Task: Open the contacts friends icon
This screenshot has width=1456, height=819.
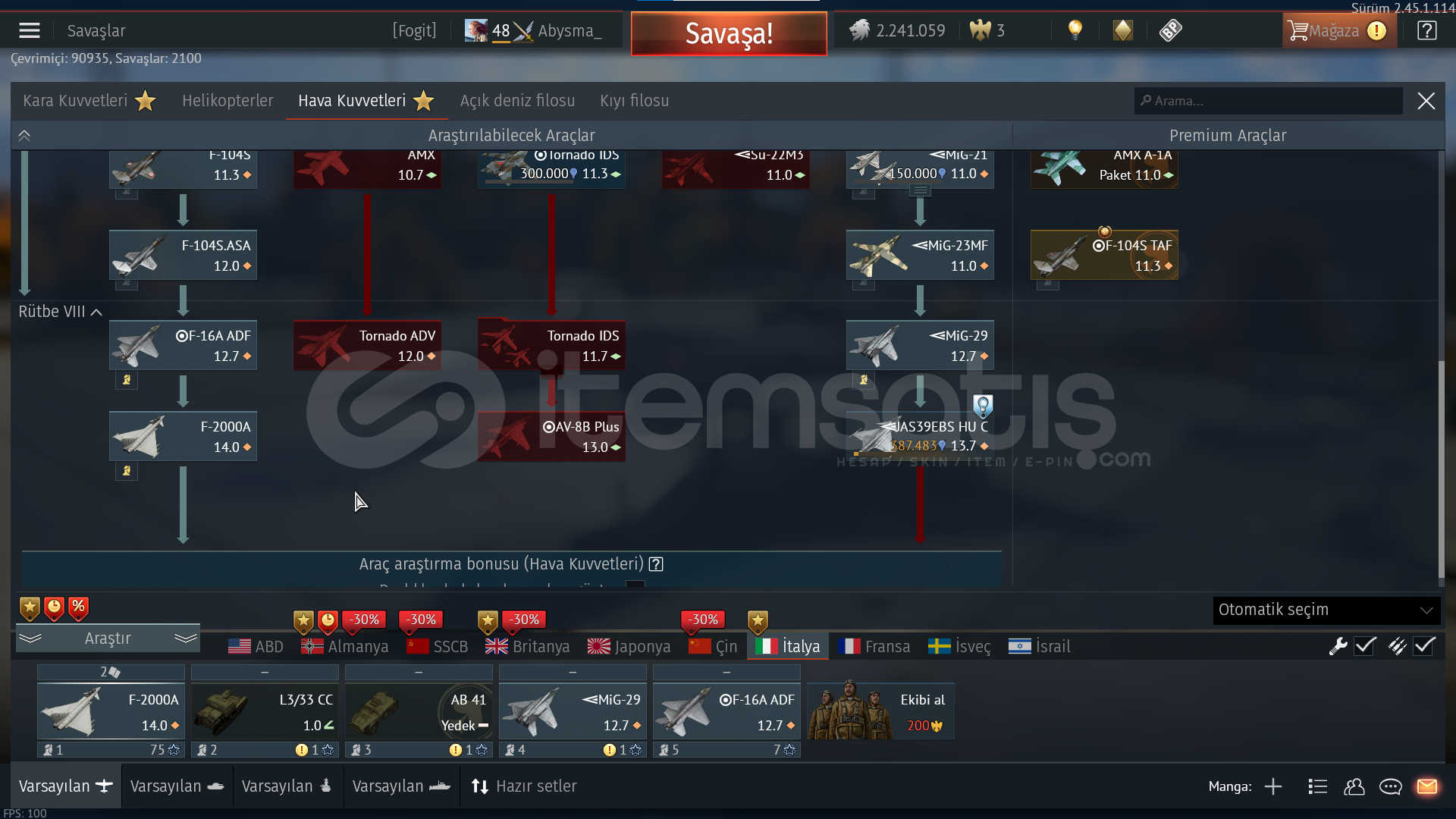Action: (x=1354, y=786)
